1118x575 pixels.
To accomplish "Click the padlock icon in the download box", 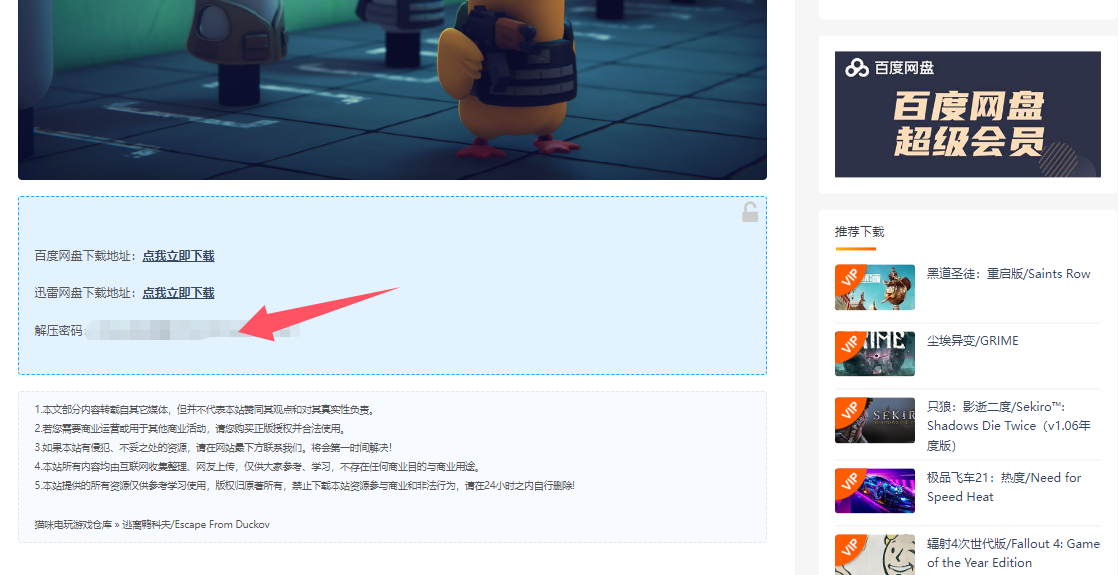I will point(749,212).
